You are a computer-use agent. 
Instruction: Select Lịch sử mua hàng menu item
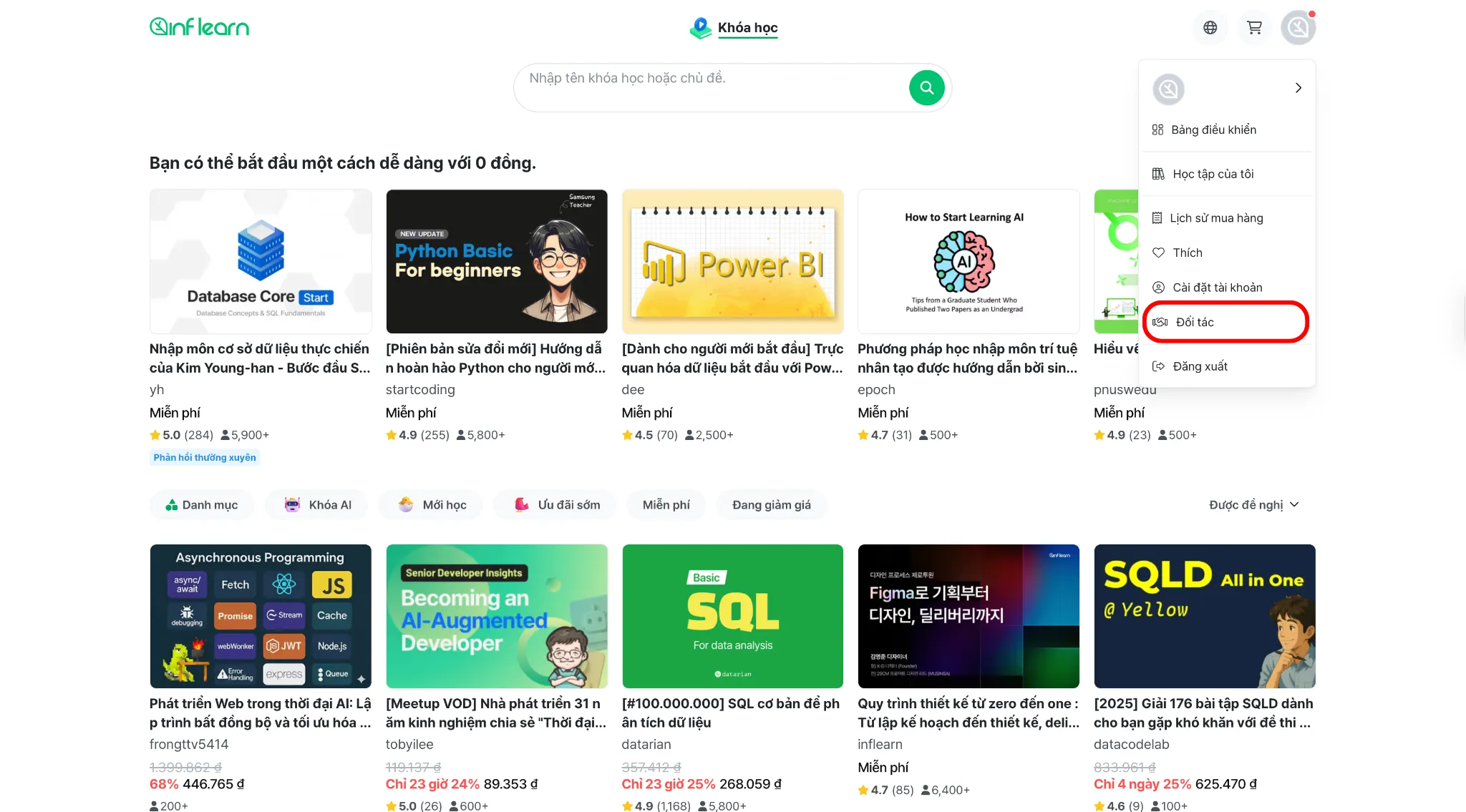(x=1216, y=218)
